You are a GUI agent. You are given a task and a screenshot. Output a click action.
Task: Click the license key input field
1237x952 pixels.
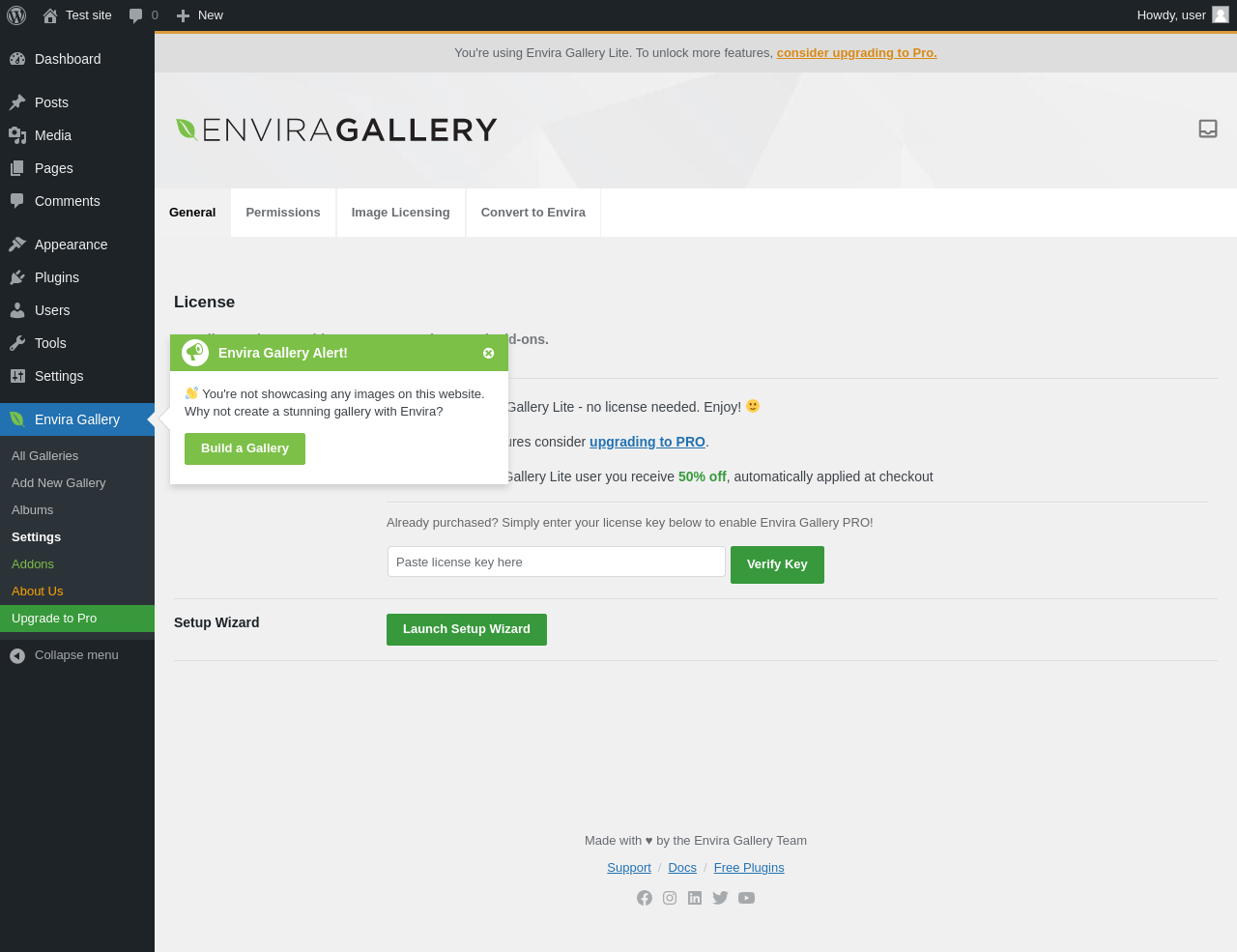[x=557, y=562]
